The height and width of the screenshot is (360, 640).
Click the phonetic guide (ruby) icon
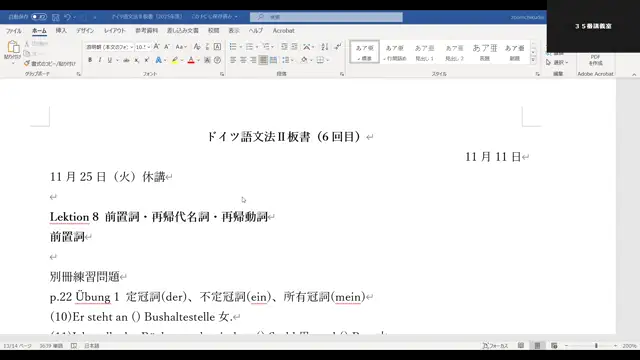point(207,47)
